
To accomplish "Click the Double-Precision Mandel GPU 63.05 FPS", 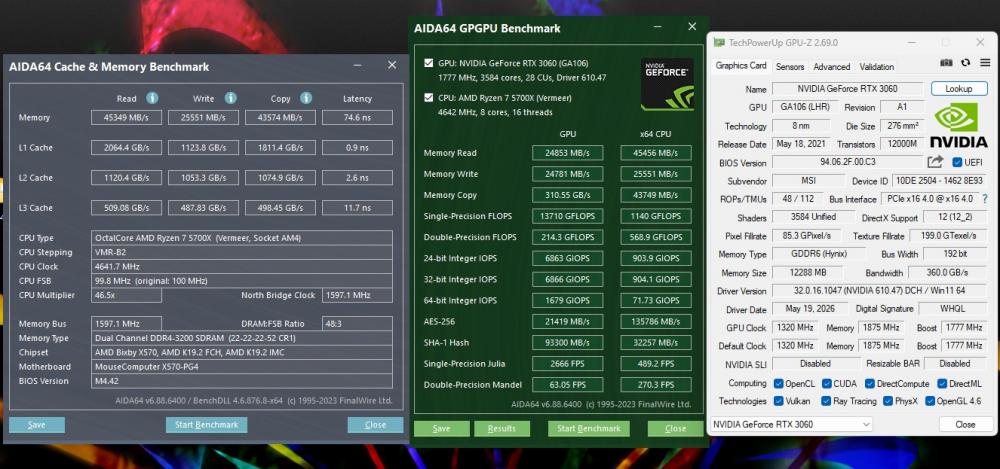I will (x=568, y=385).
